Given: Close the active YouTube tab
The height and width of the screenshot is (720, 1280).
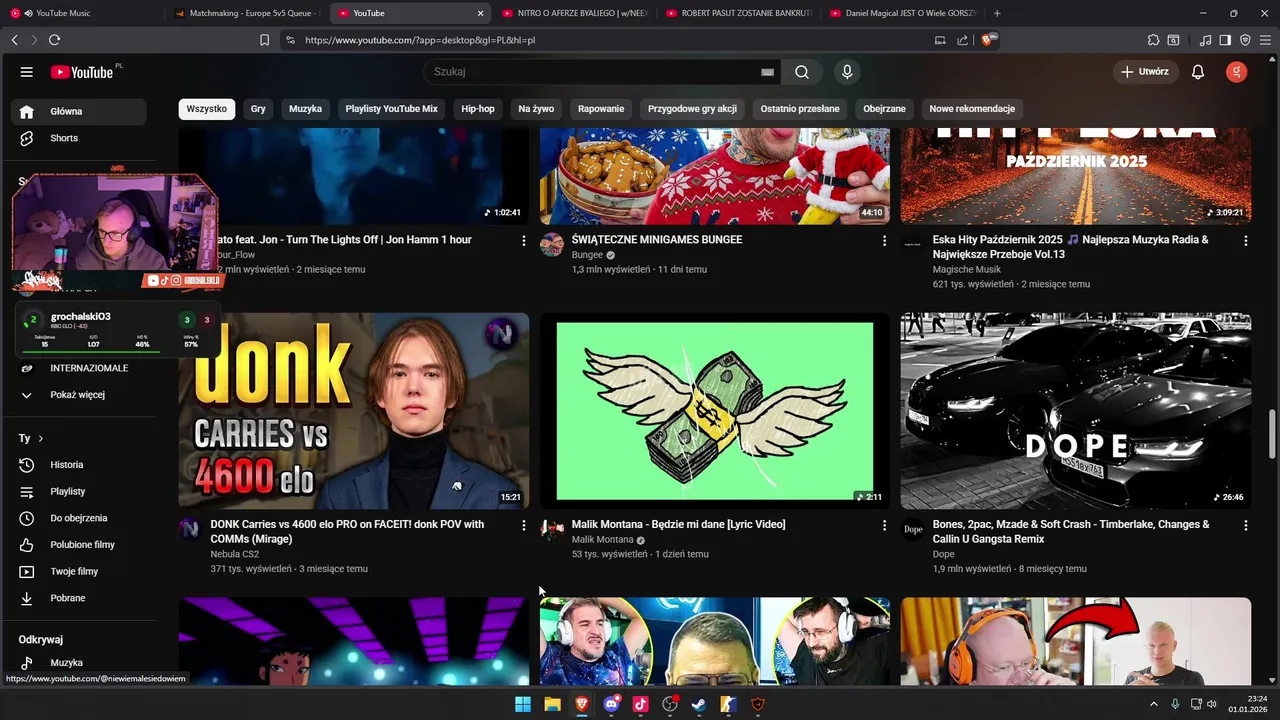Looking at the screenshot, I should (480, 13).
